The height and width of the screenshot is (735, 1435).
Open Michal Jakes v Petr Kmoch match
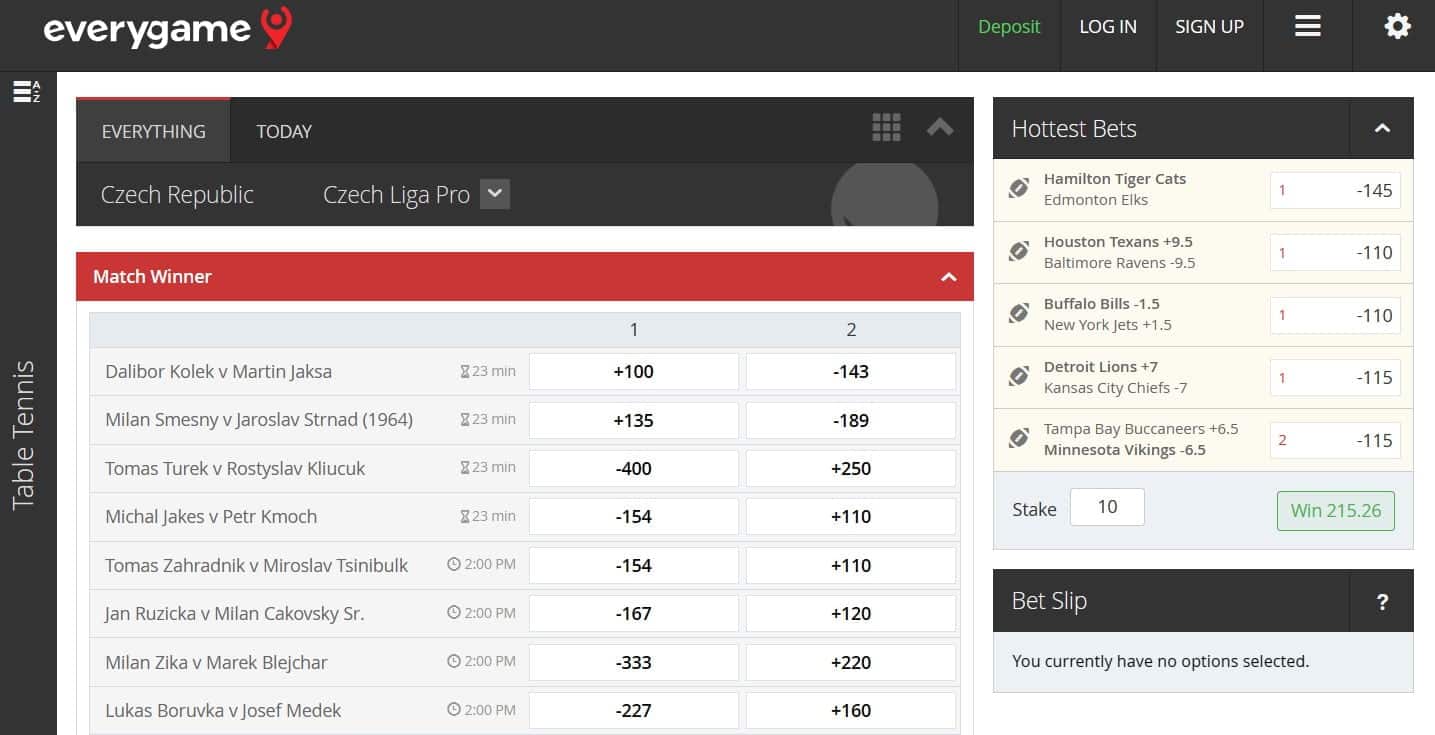tap(211, 516)
